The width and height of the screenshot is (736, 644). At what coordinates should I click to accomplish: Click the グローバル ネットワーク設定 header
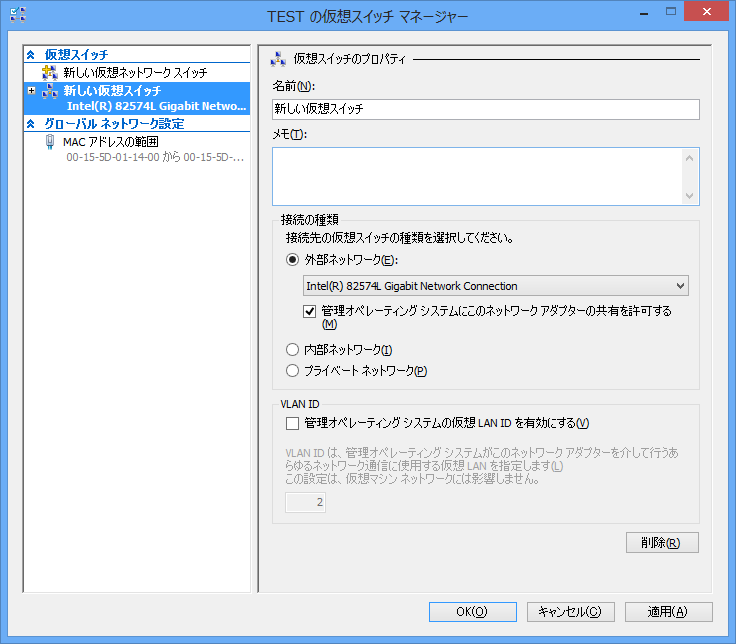[x=114, y=124]
